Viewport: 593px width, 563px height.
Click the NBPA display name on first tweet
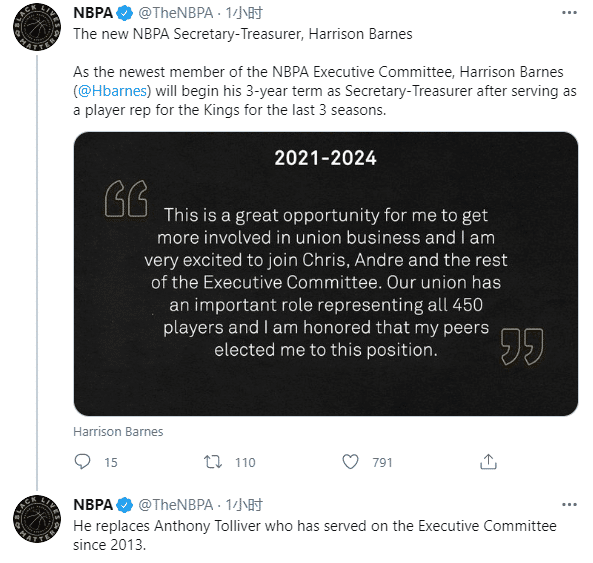(93, 13)
